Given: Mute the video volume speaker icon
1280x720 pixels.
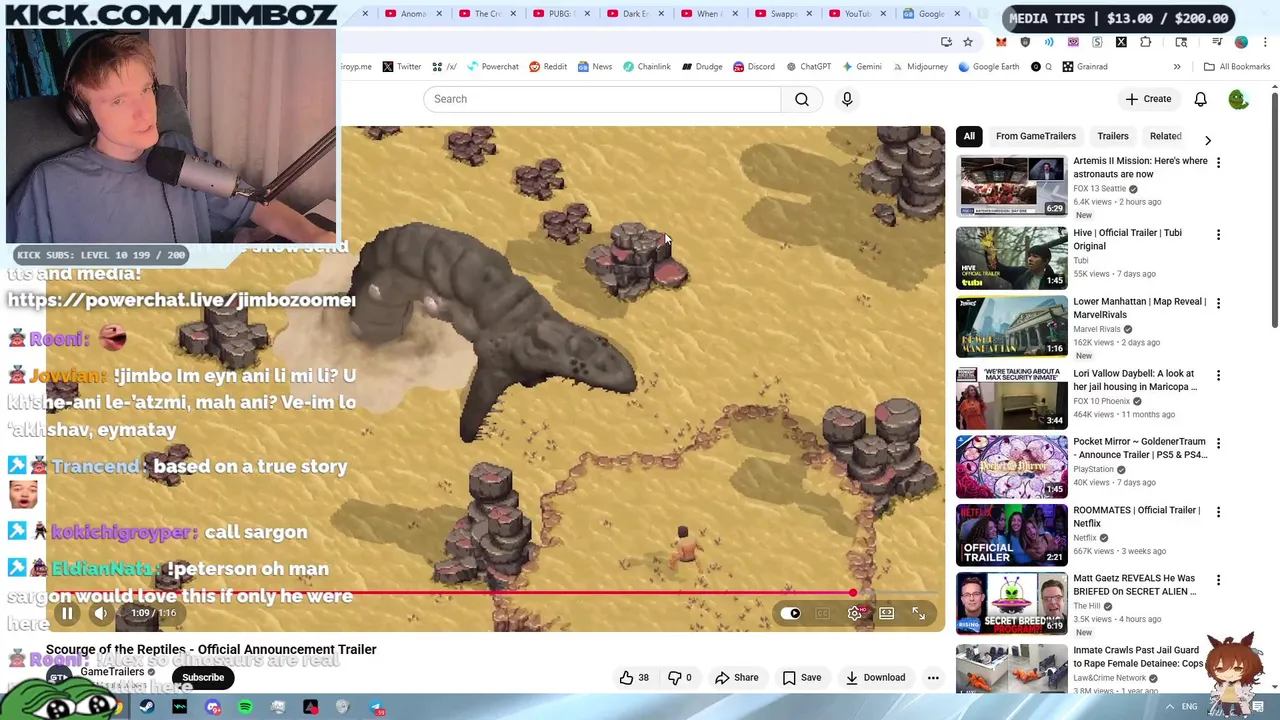Looking at the screenshot, I should point(101,613).
